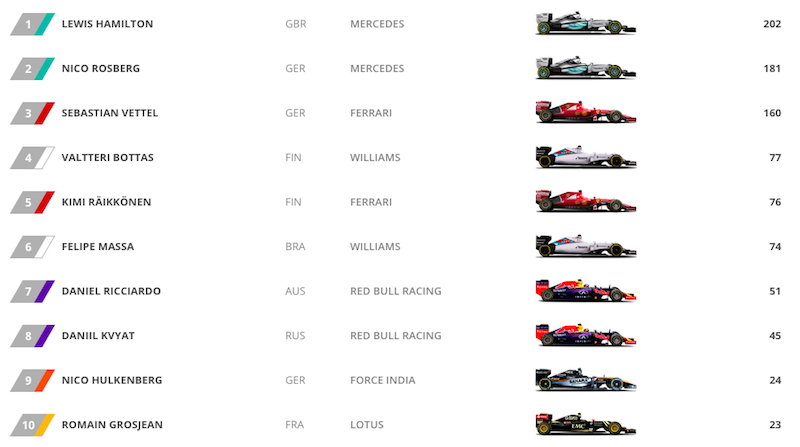Click the position 10 yellow badge

pyautogui.click(x=32, y=424)
